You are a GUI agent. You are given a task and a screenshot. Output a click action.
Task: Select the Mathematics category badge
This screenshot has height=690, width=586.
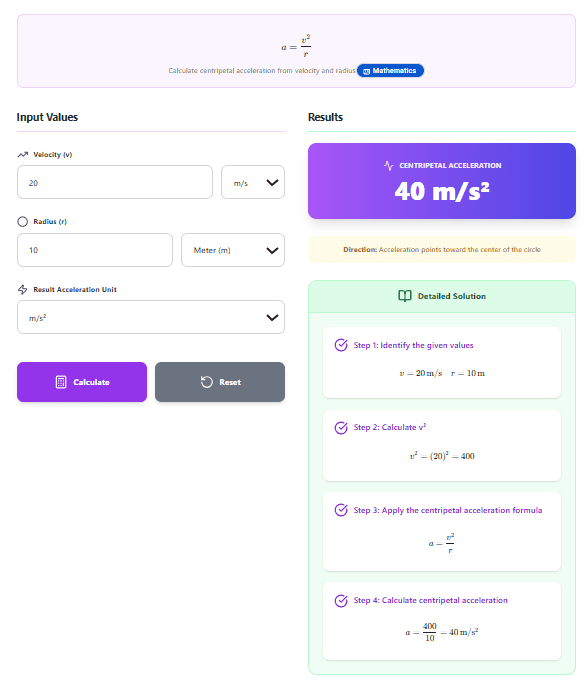[x=390, y=70]
